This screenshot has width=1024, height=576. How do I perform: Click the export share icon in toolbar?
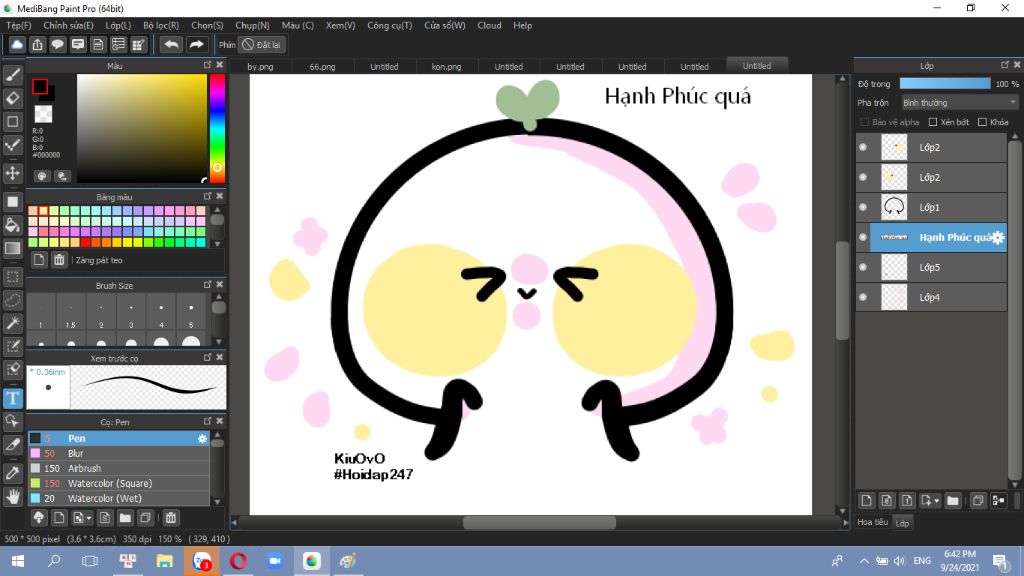tap(37, 44)
